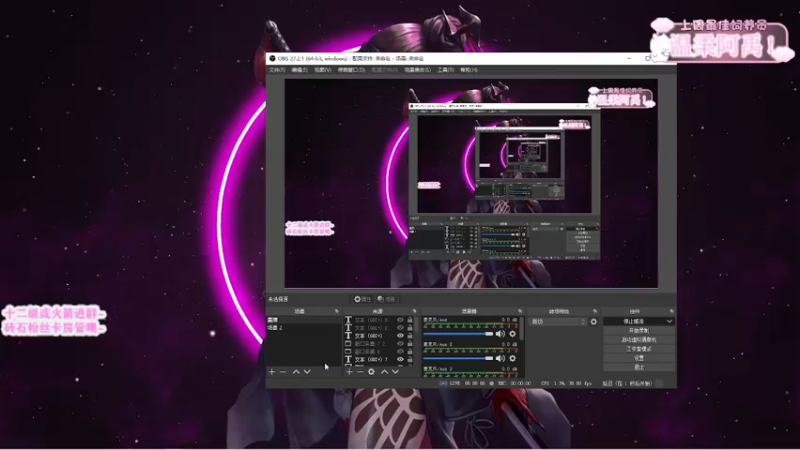Toggle eye icon of 文本 (GDI+) source
Image resolution: width=800 pixels, height=450 pixels.
tap(401, 336)
